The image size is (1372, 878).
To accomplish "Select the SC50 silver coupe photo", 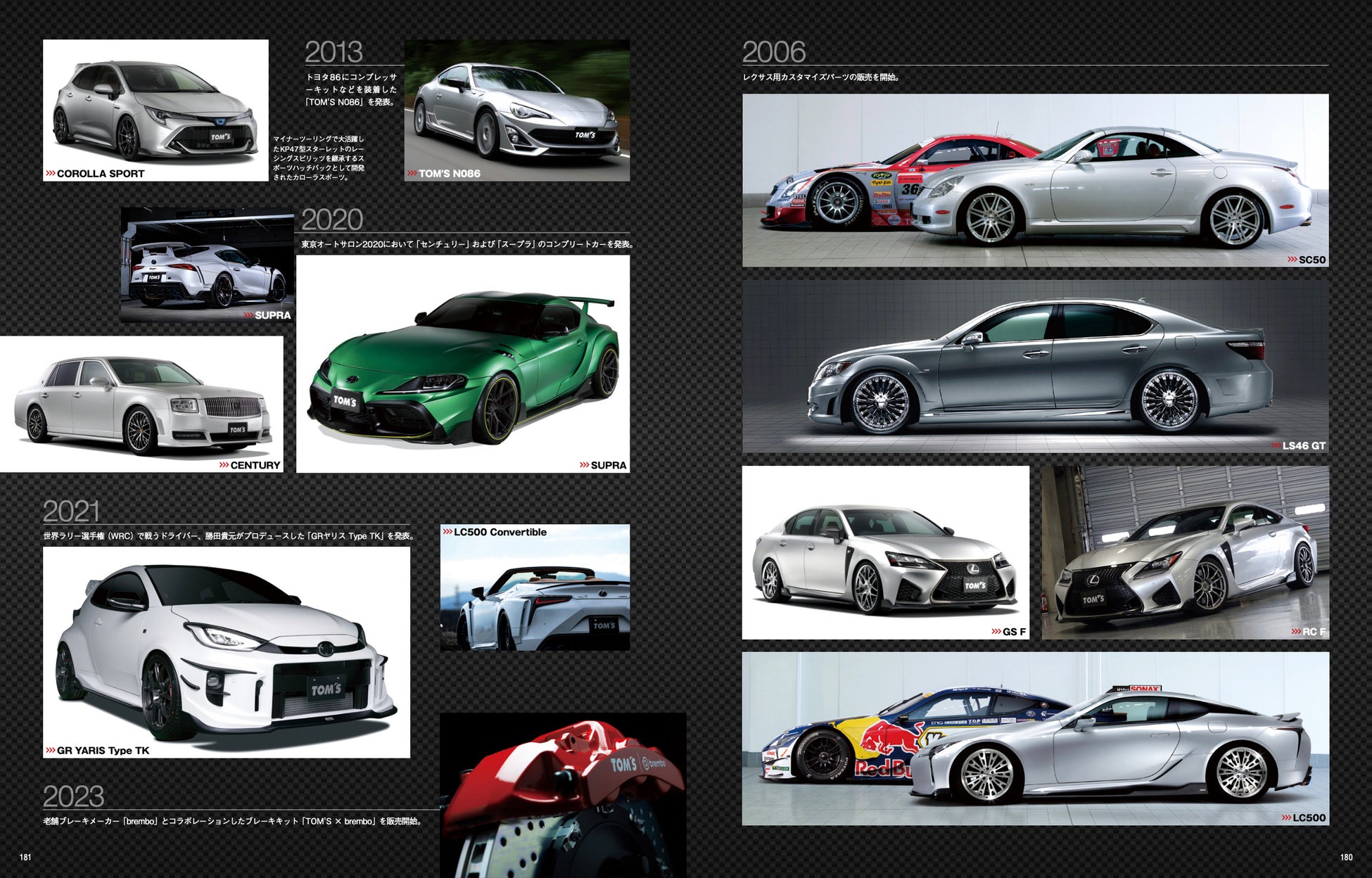I will pyautogui.click(x=1035, y=179).
